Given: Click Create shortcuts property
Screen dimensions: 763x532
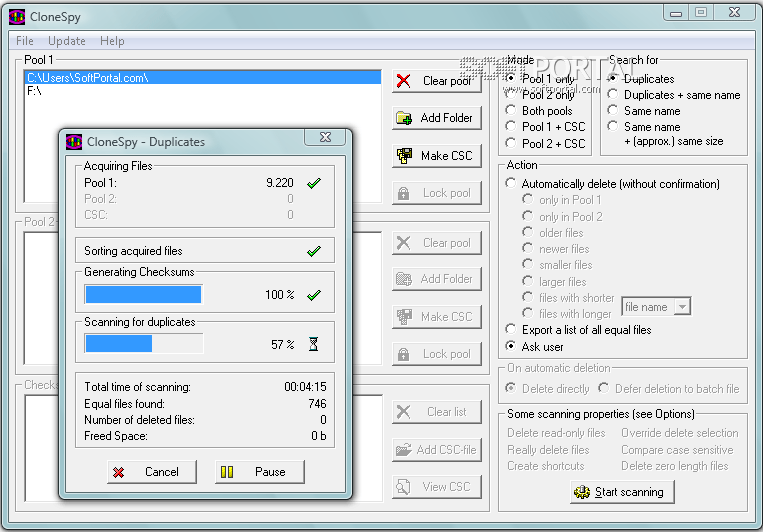Looking at the screenshot, I should click(545, 466).
